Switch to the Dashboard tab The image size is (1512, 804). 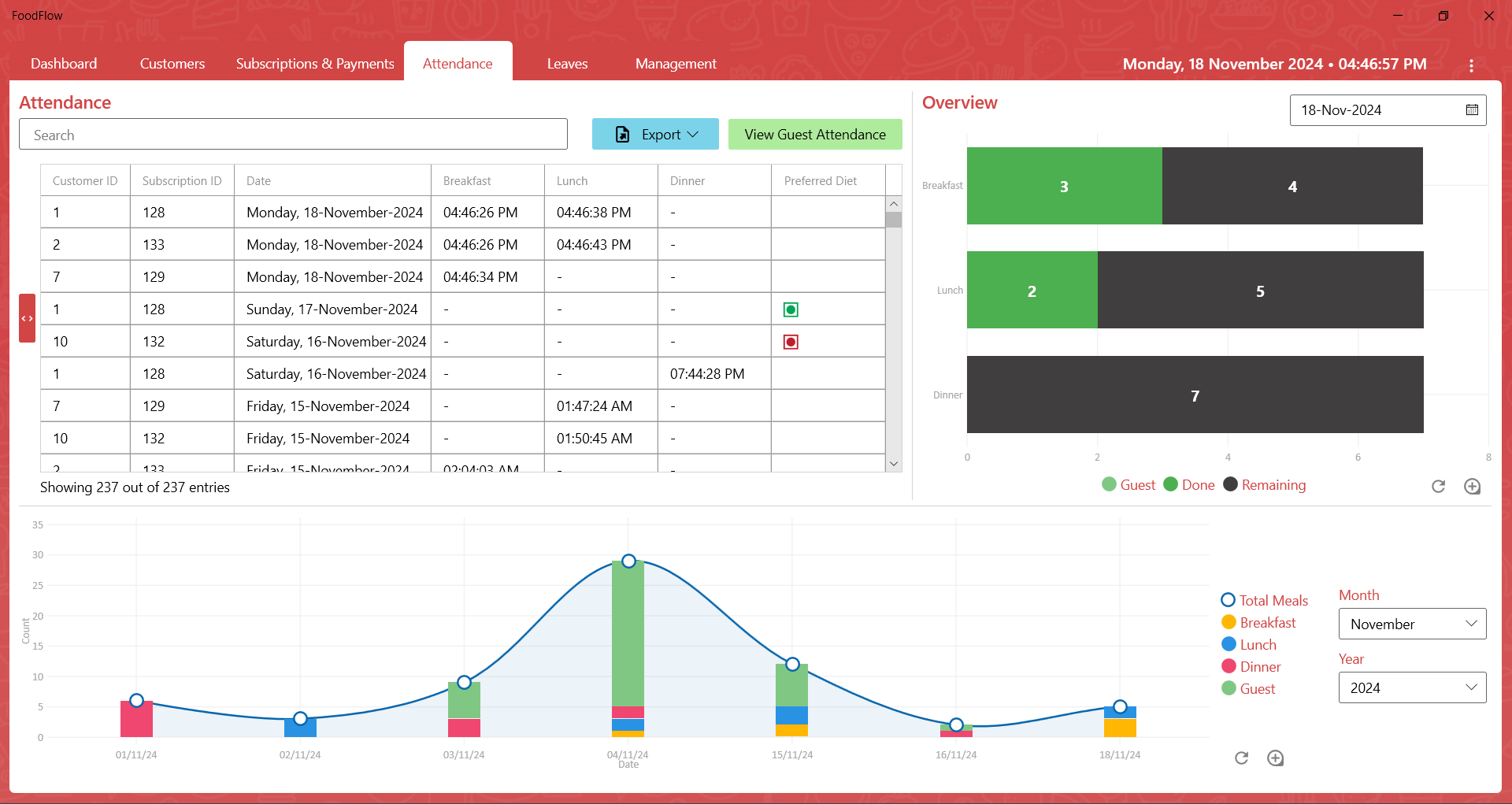[x=64, y=64]
